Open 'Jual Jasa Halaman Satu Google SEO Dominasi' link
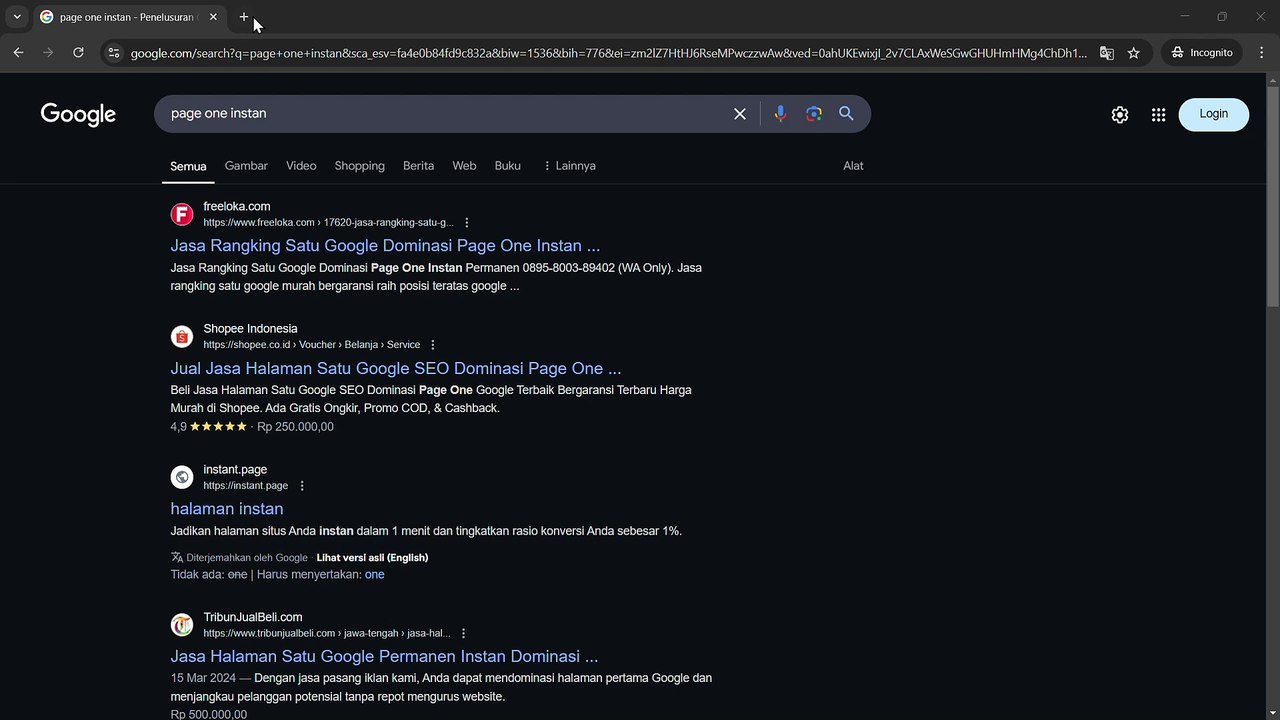 [396, 368]
